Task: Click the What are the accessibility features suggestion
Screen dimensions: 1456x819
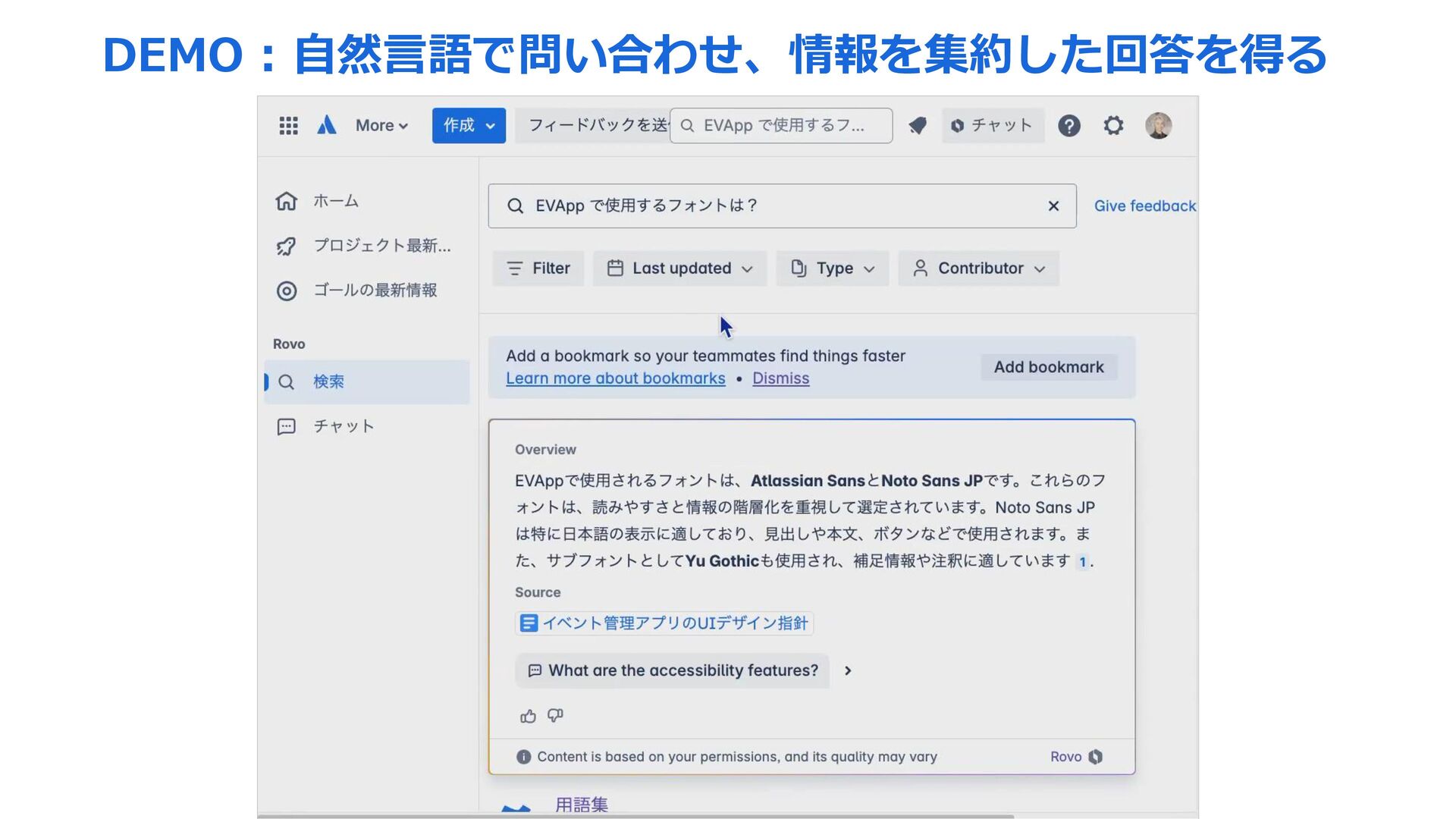Action: coord(673,671)
